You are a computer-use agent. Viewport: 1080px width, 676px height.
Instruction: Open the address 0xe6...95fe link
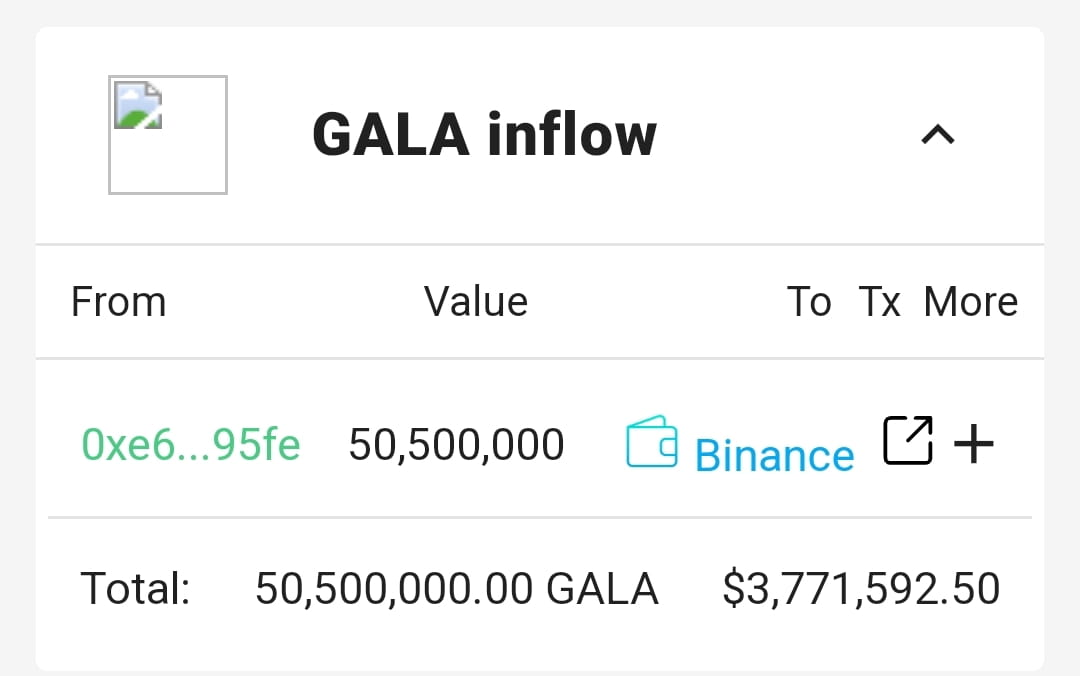tap(191, 443)
